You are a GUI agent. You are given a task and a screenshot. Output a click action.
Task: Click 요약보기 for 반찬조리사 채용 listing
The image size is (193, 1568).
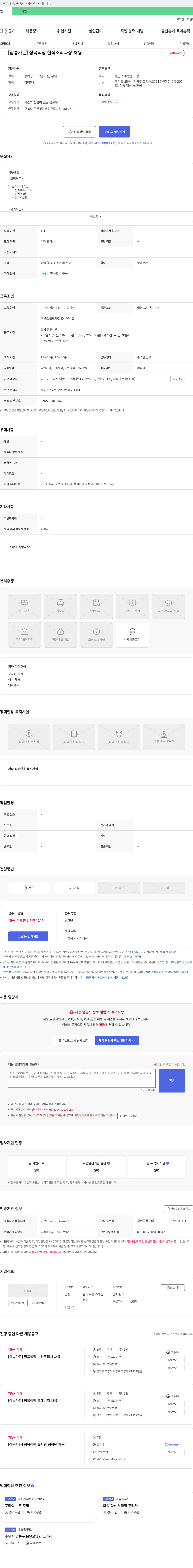pos(173,1360)
